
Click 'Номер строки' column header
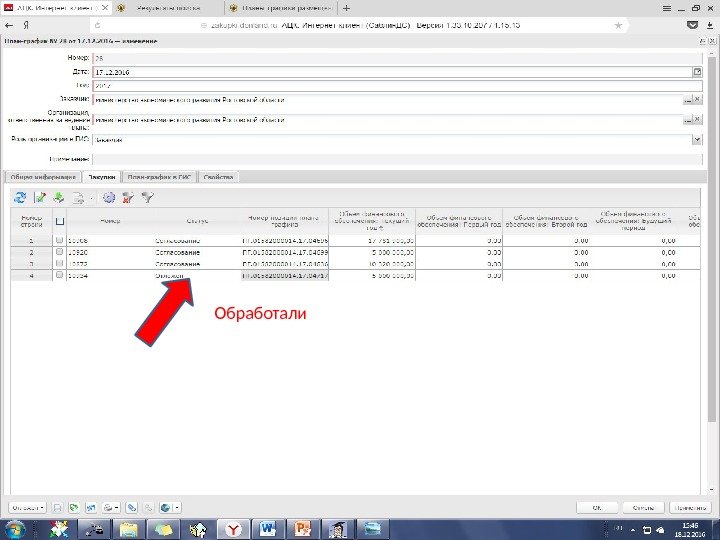[32, 221]
